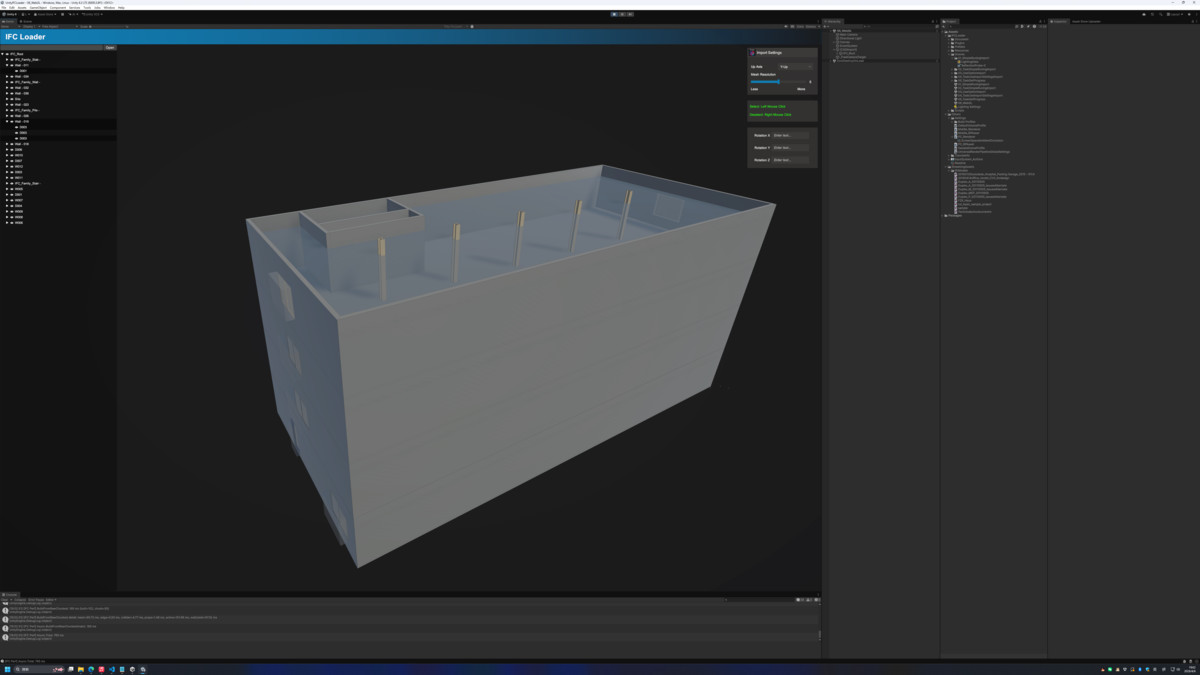Adjust the Mesh Resolution slider
Screen dimensions: 1200x675
tap(779, 82)
